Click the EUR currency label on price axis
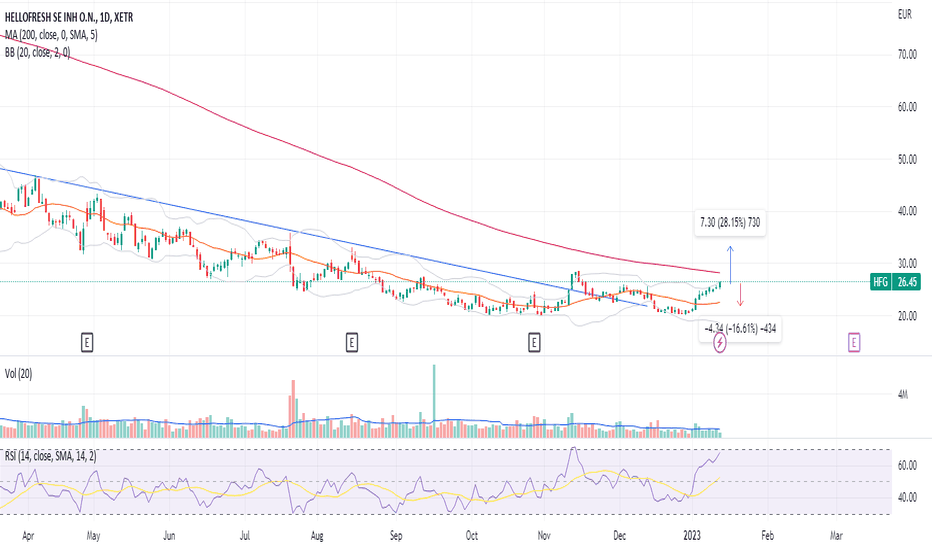This screenshot has width=932, height=550. click(905, 14)
